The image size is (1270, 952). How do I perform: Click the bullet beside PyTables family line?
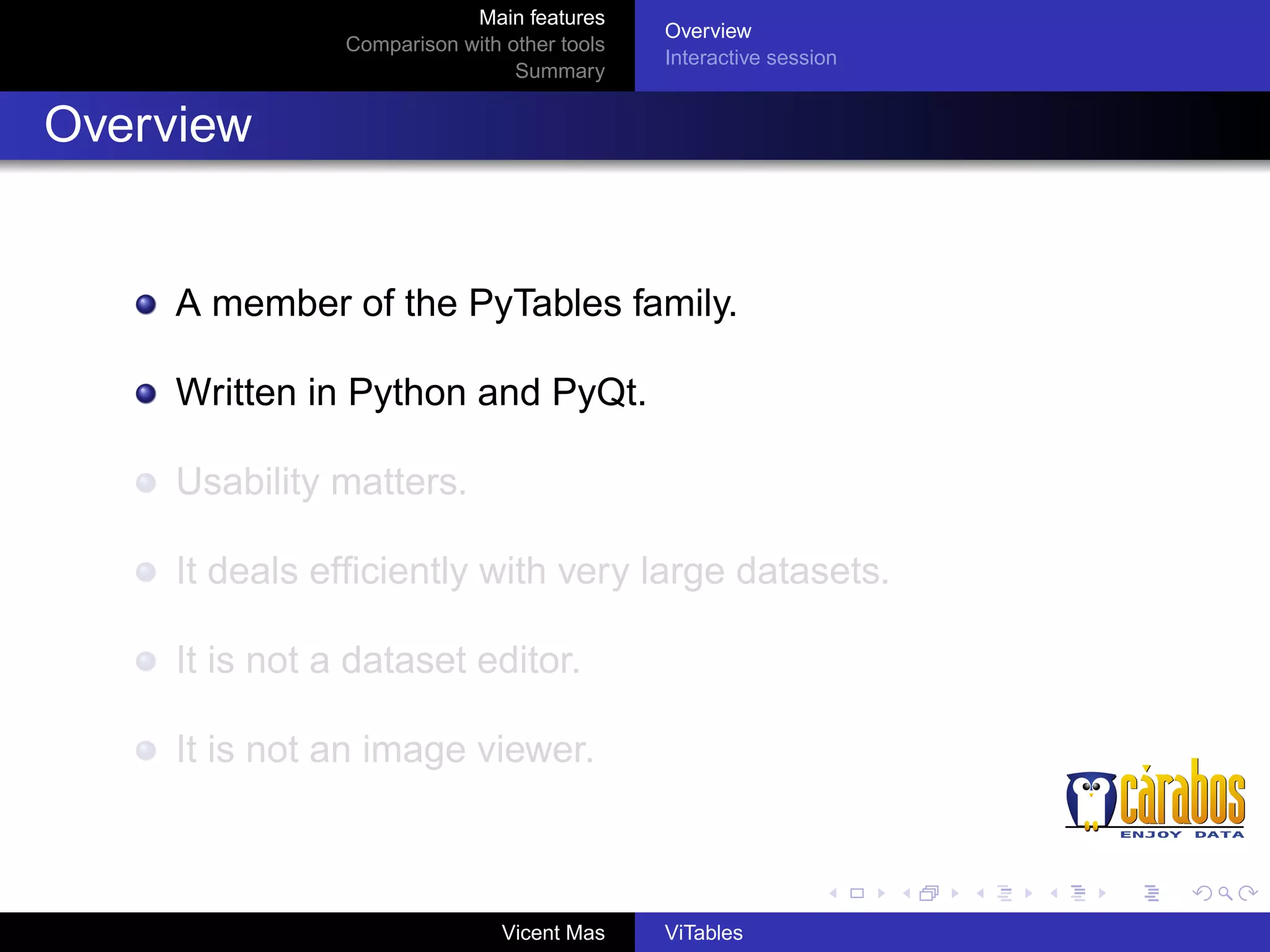click(146, 304)
